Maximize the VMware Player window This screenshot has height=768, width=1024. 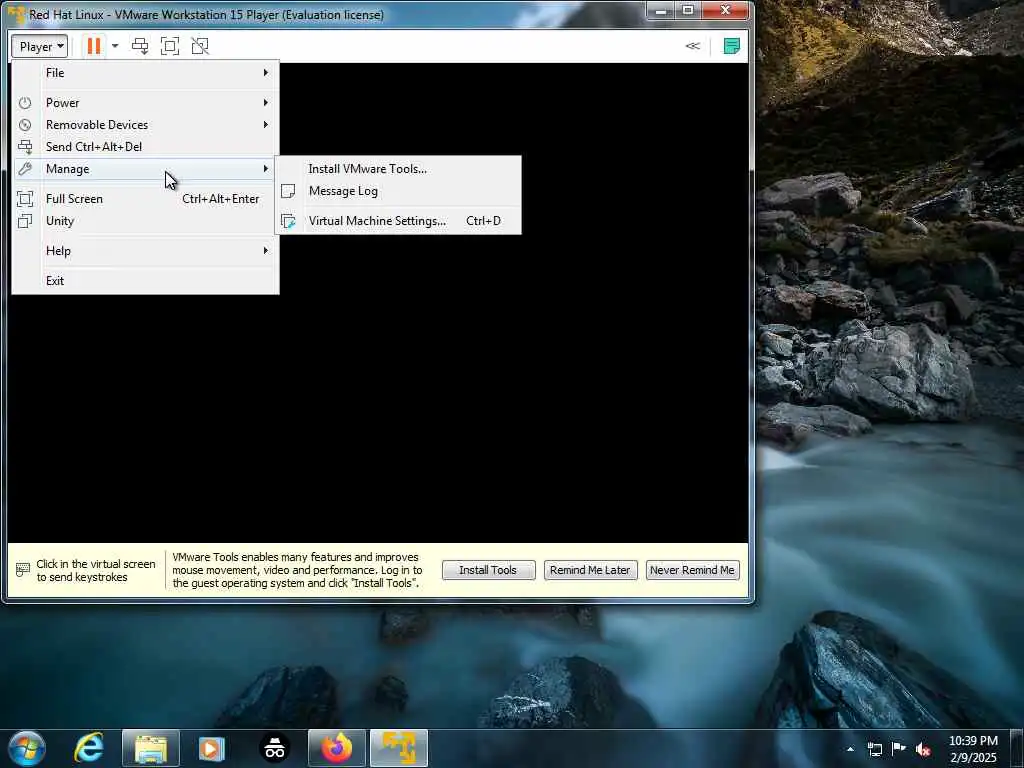point(688,10)
